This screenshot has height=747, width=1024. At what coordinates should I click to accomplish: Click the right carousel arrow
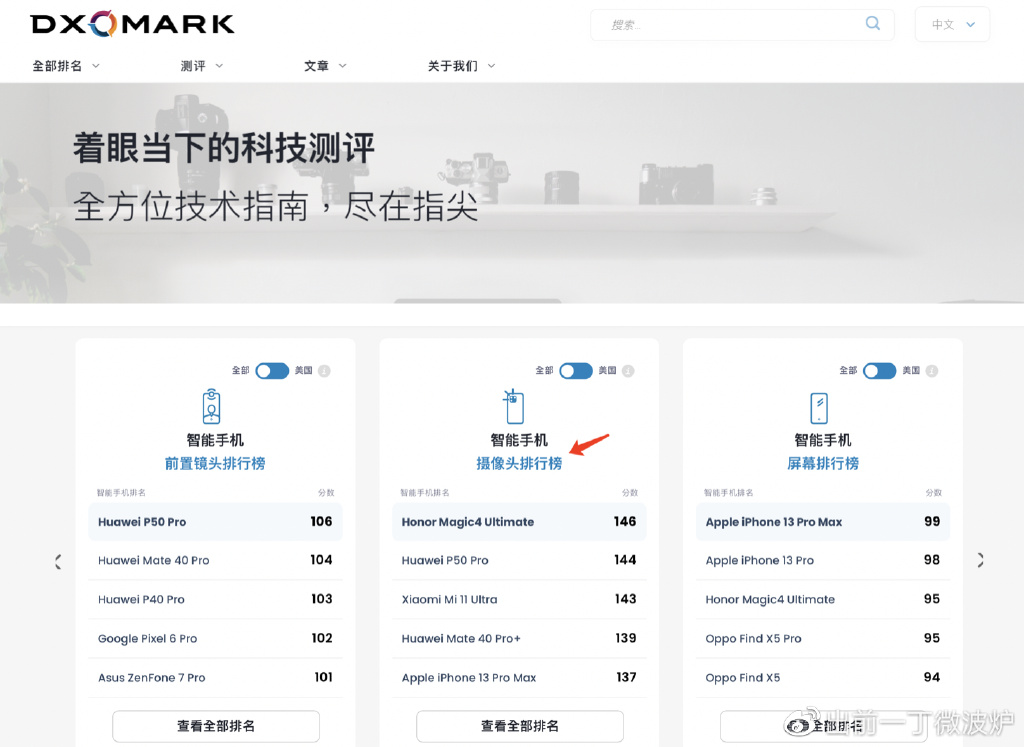(x=980, y=561)
